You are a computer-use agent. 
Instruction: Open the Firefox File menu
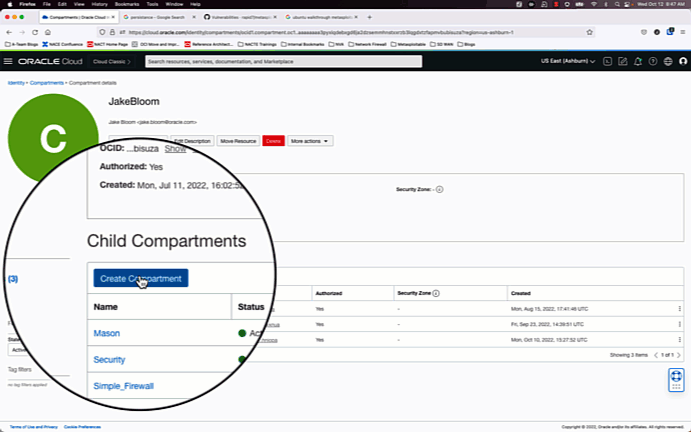pyautogui.click(x=46, y=4)
